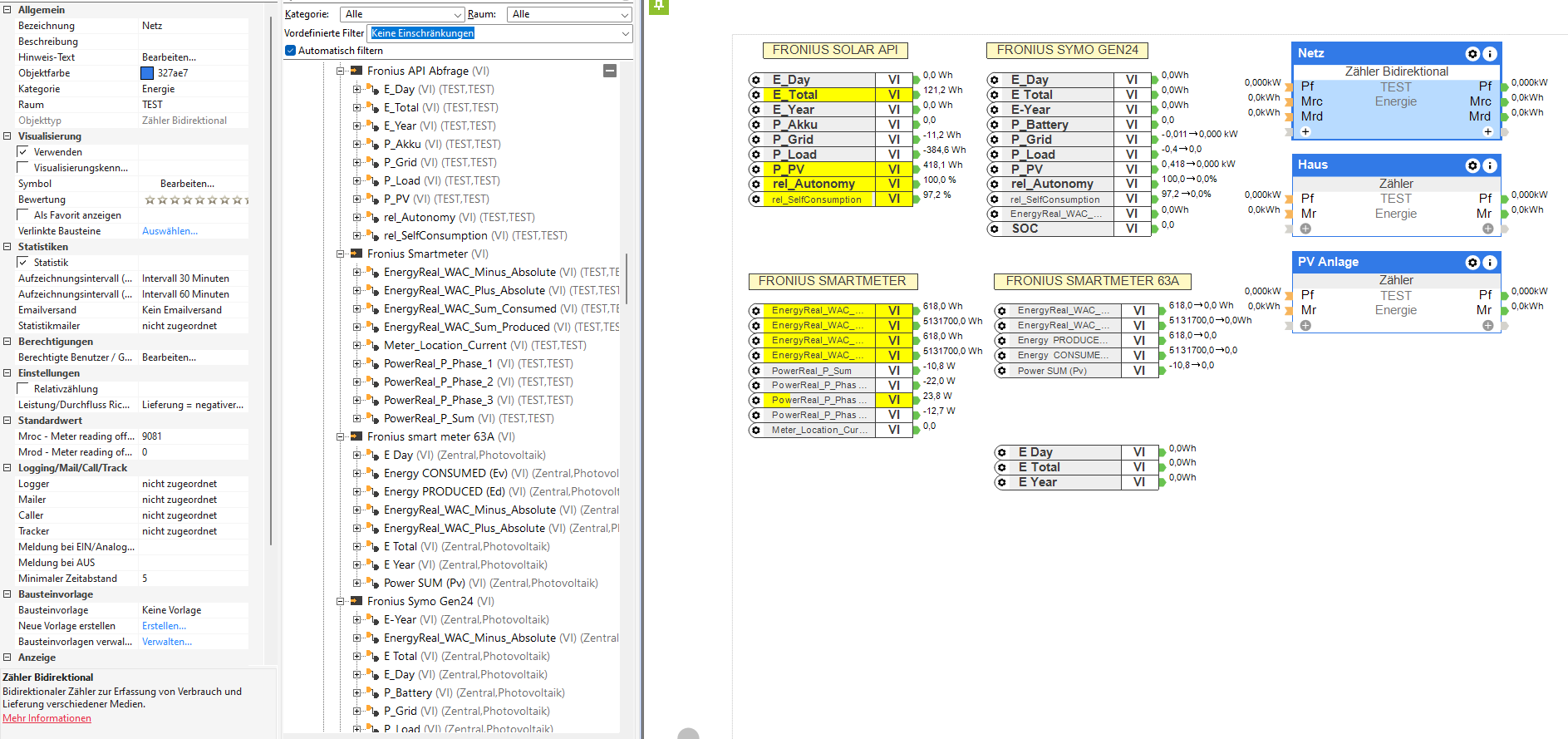Click info icon on the PV Anlage block

[1490, 263]
